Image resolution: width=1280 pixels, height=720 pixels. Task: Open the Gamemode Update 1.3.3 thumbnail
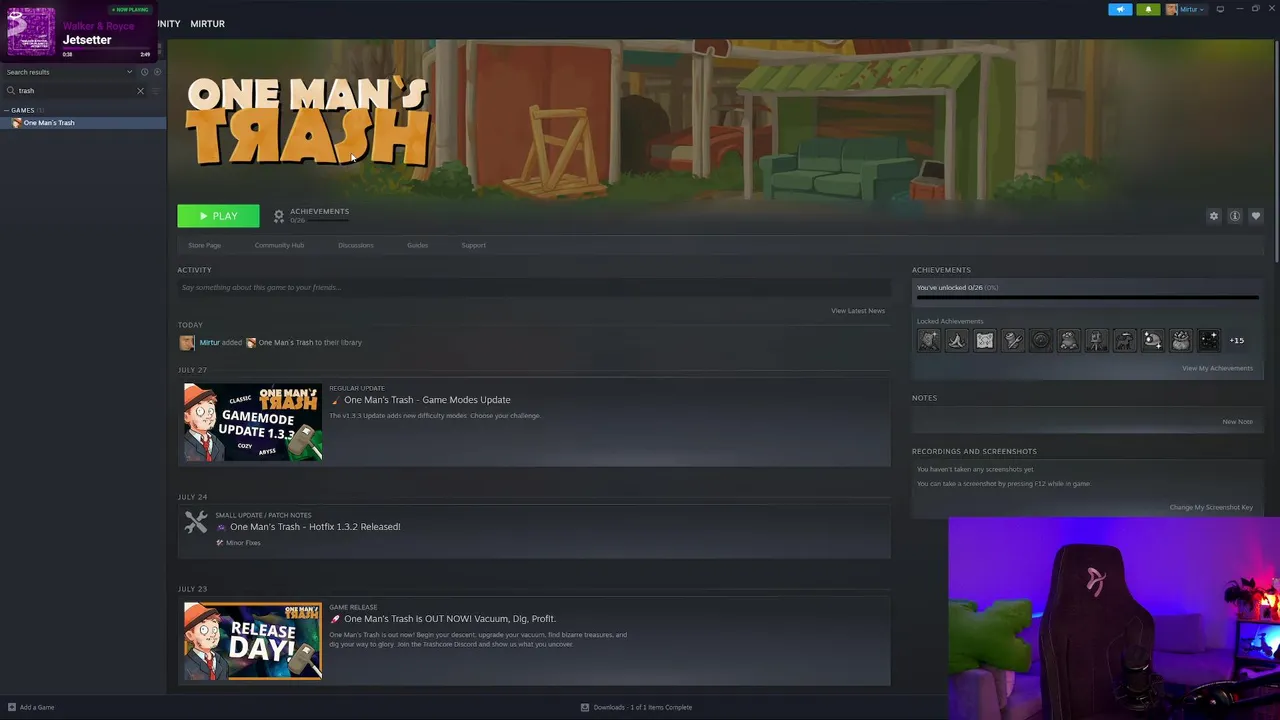(x=253, y=422)
